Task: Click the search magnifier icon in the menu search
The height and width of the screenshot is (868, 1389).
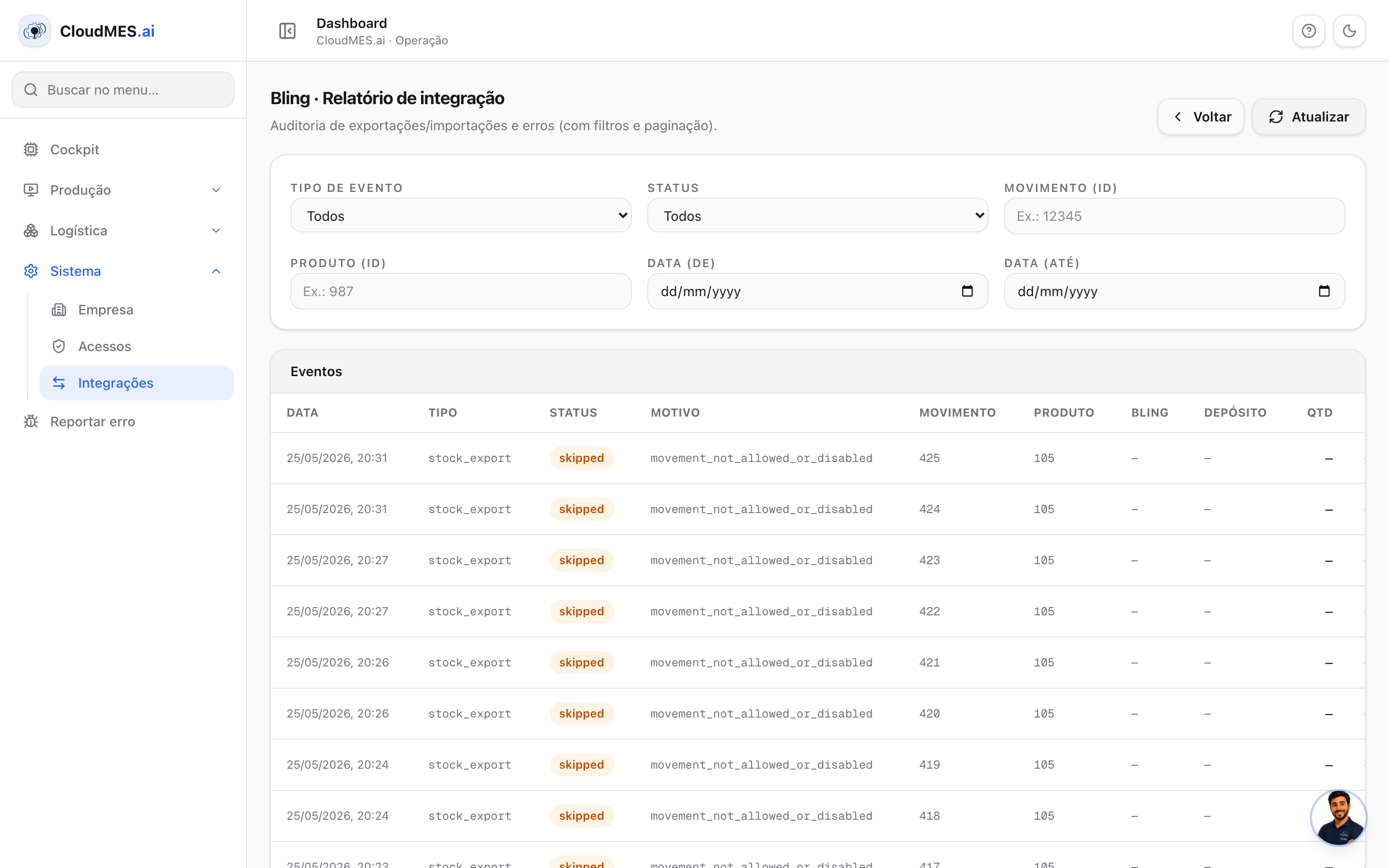Action: 31,90
